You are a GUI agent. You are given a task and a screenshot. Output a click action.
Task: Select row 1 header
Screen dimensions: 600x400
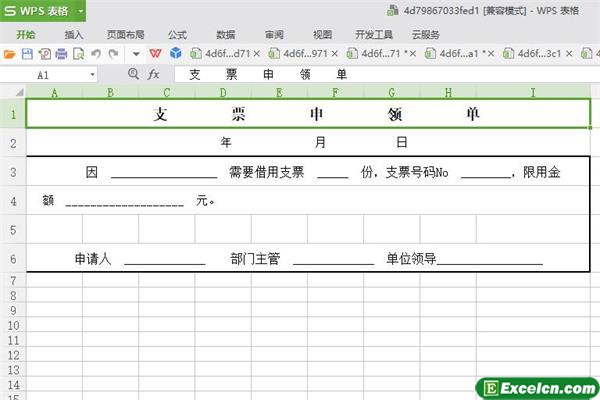(13, 114)
